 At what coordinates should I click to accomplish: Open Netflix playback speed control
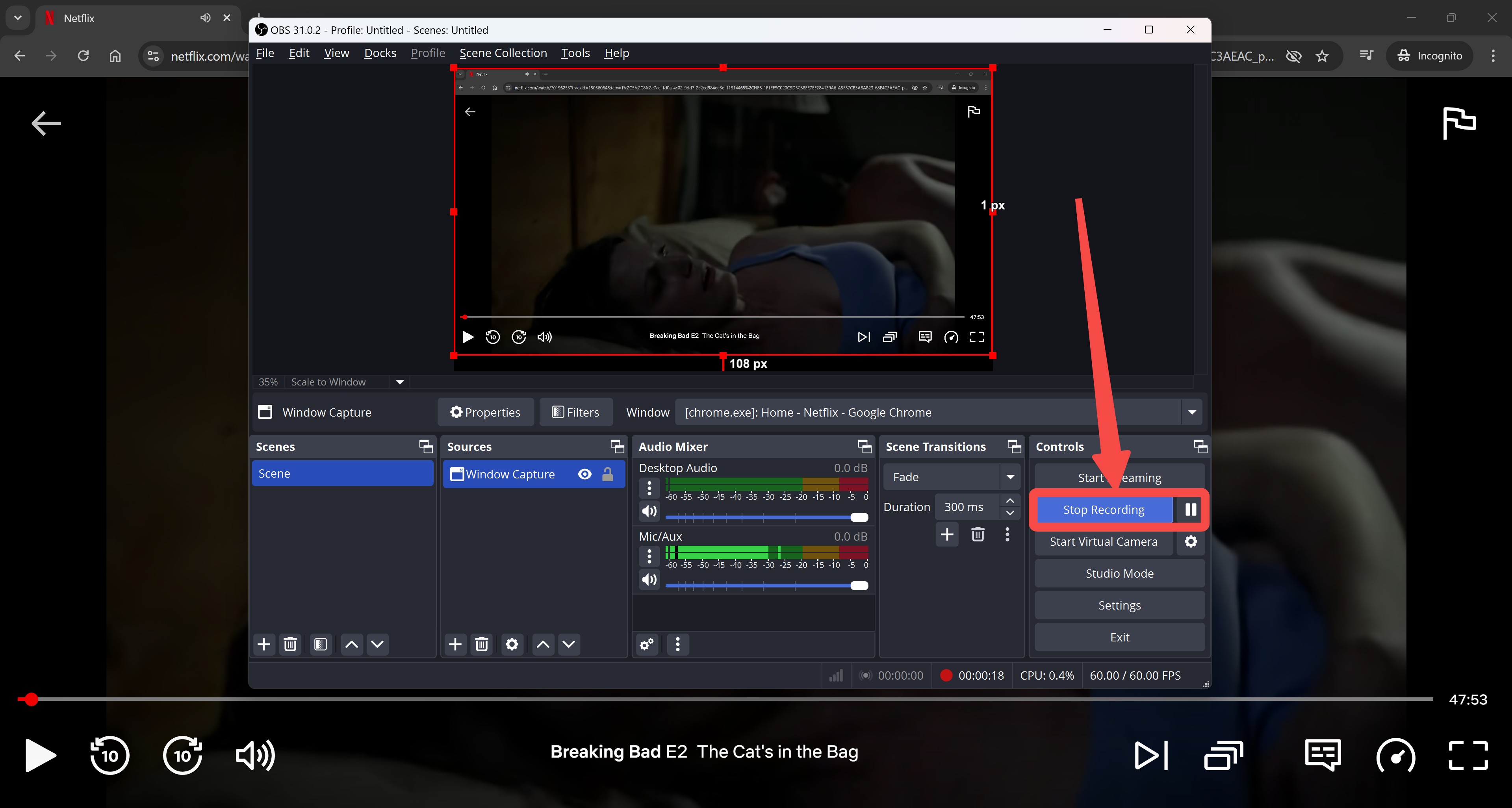tap(1396, 756)
